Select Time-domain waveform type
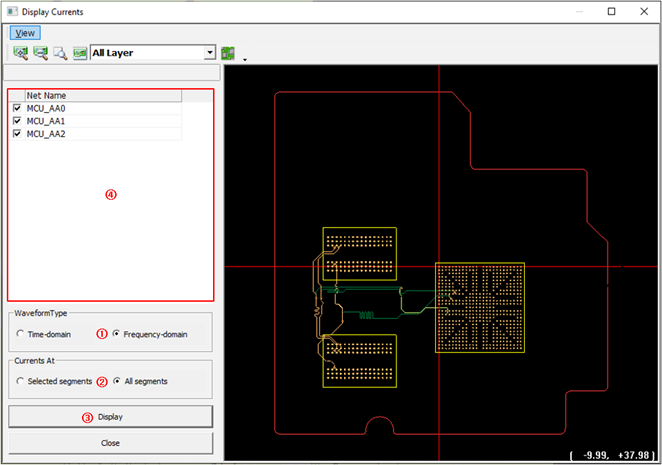 pos(20,334)
